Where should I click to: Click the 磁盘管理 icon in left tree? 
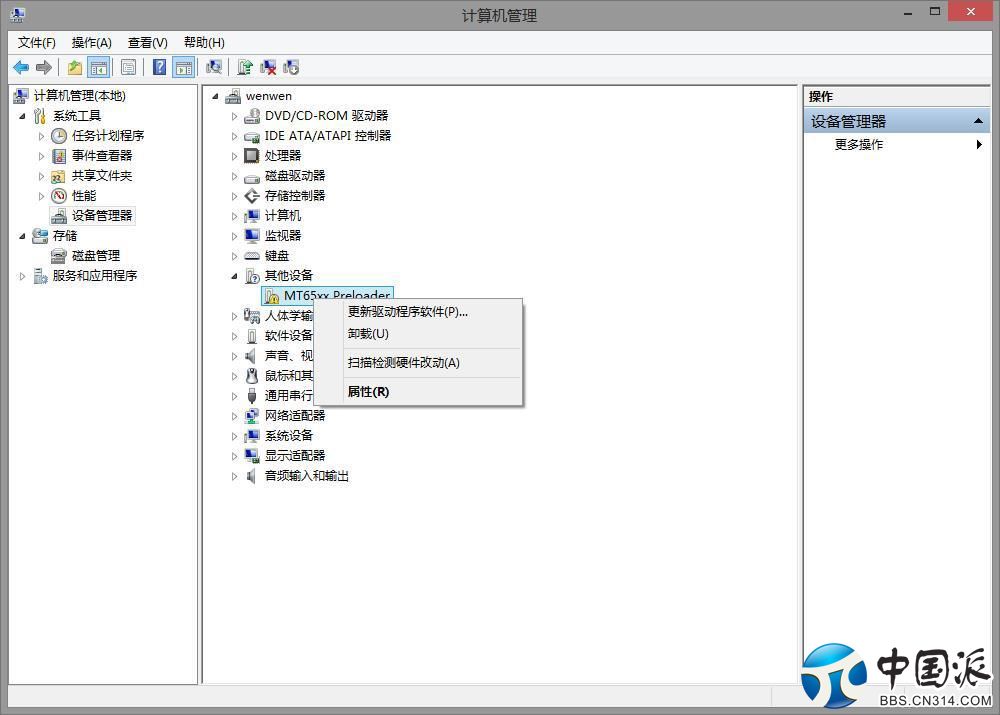[x=59, y=256]
